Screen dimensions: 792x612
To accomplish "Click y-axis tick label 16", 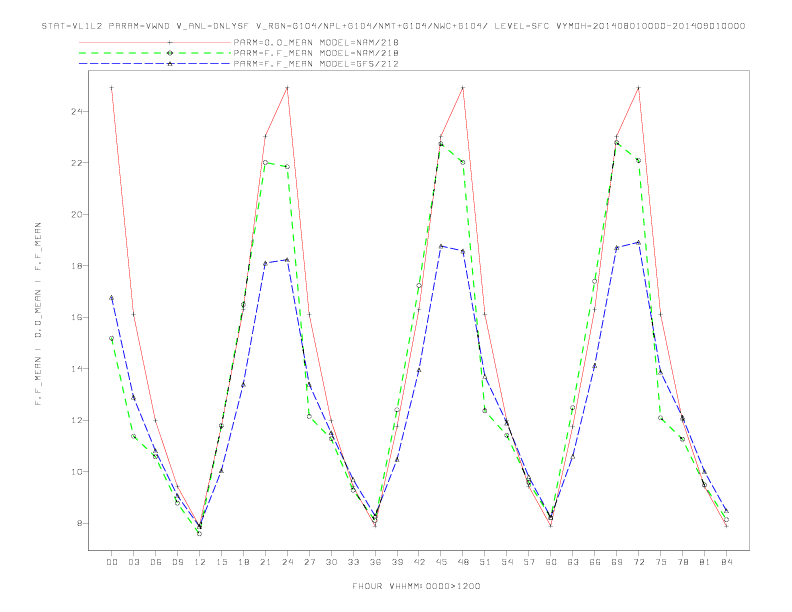I will tap(76, 317).
